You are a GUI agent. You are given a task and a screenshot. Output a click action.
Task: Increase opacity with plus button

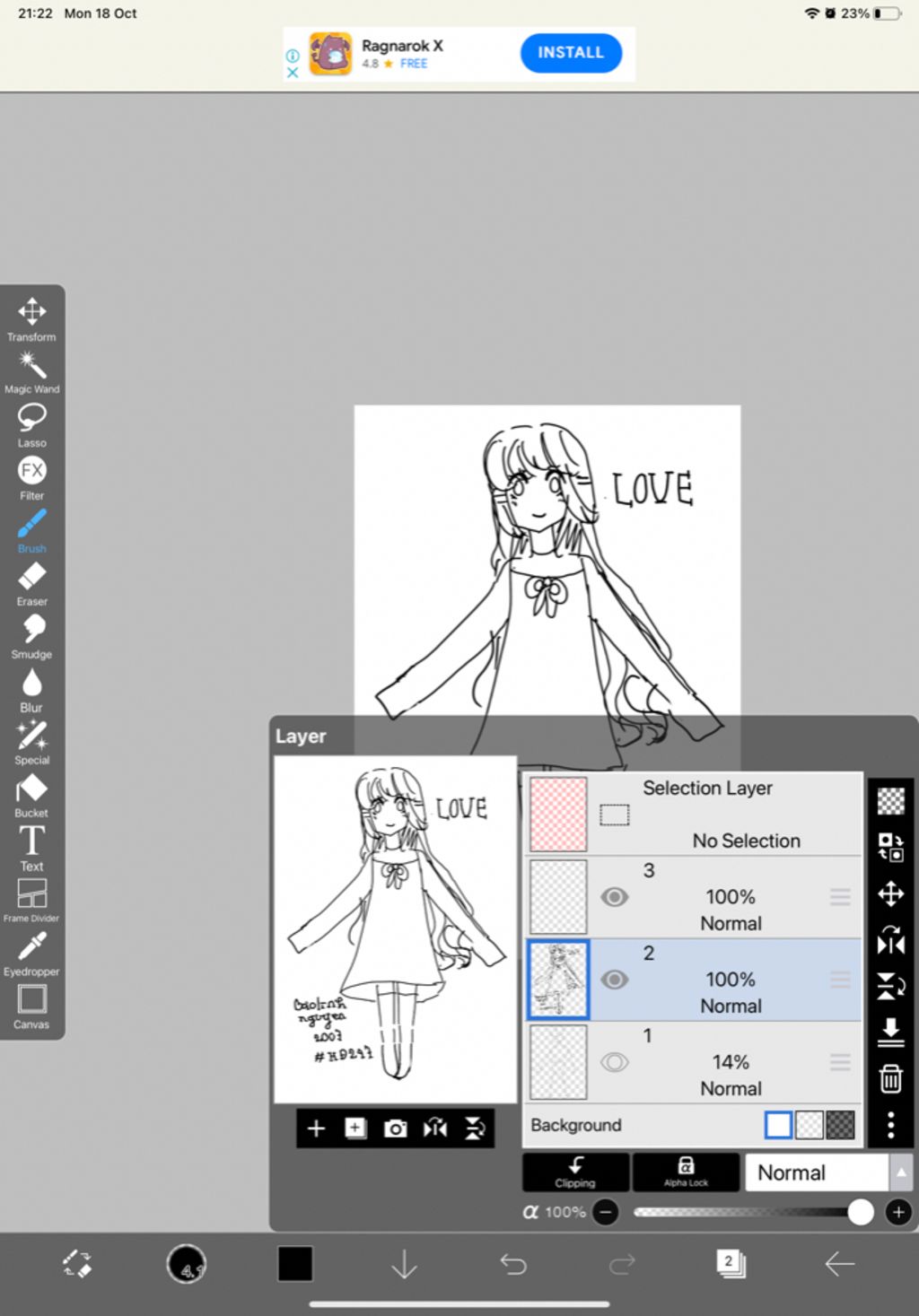click(x=898, y=1213)
